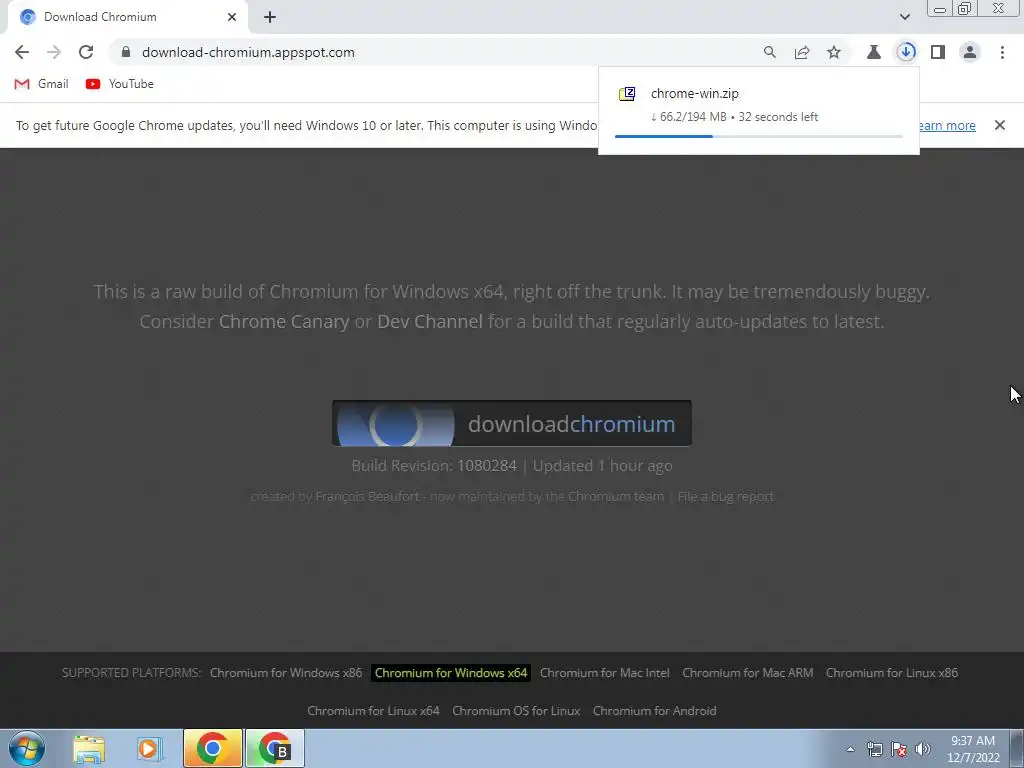Screen dimensions: 1024x768
Task: Toggle the downloads bubble icon
Action: coord(906,52)
